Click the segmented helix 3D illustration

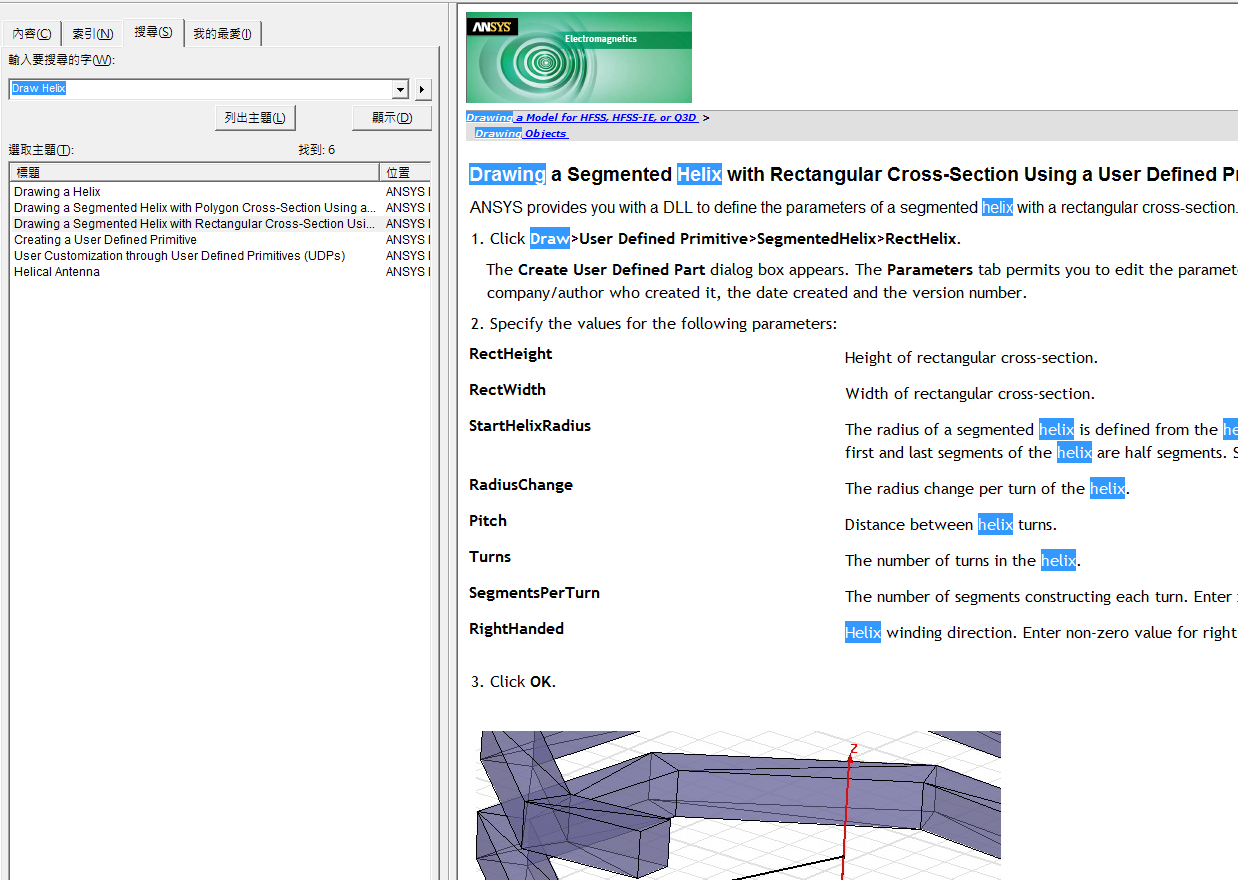[740, 805]
